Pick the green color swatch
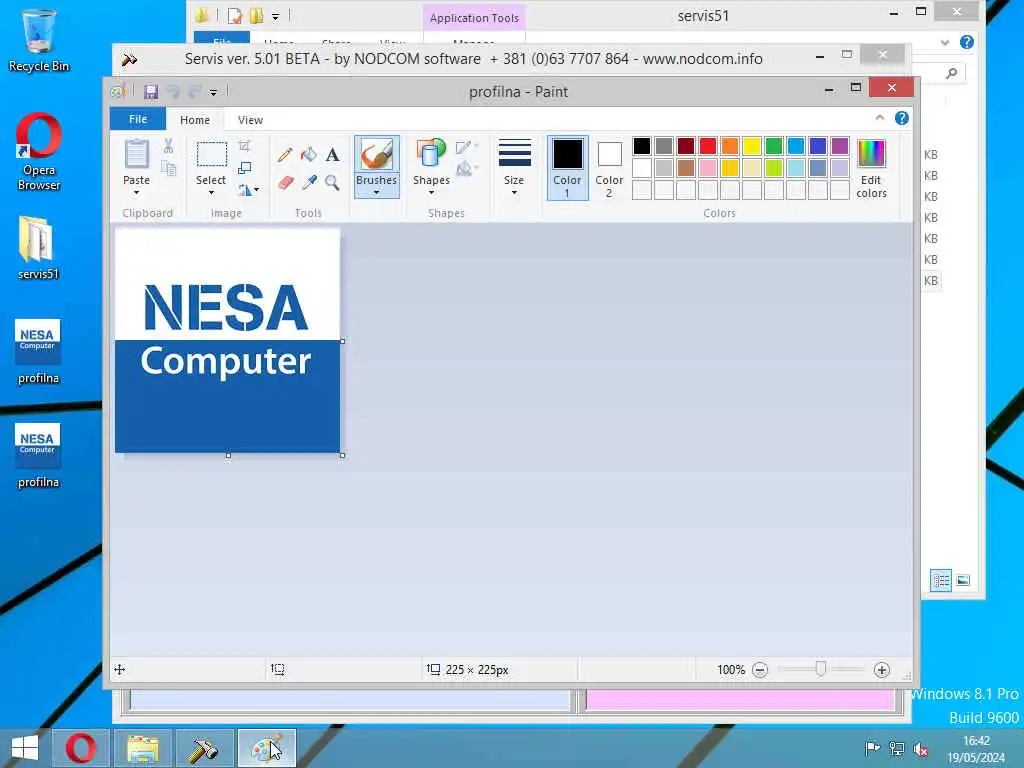Image resolution: width=1024 pixels, height=768 pixels. (x=773, y=146)
